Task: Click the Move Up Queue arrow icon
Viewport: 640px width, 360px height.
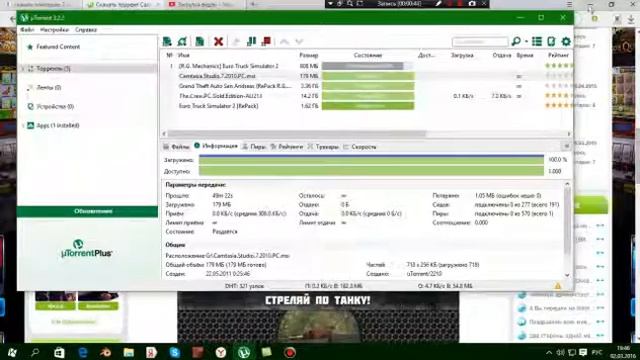Action: pos(284,42)
